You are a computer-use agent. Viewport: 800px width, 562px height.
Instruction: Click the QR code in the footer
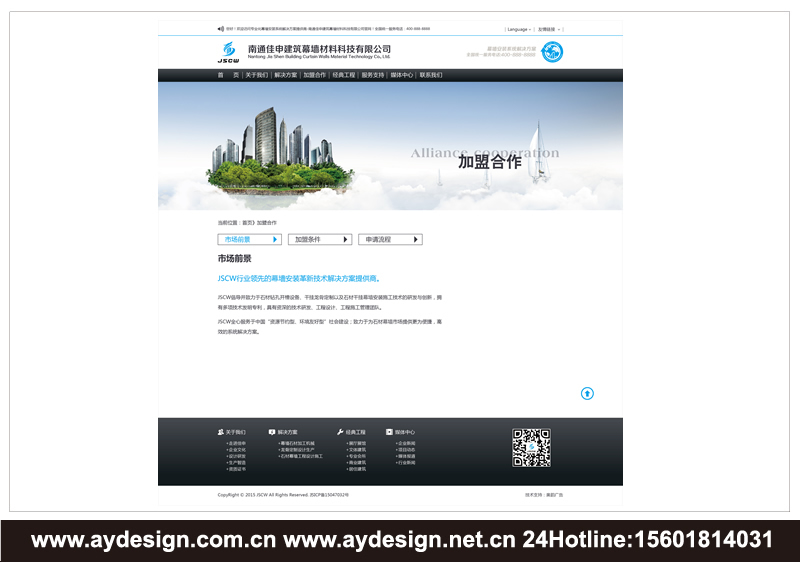(x=531, y=448)
